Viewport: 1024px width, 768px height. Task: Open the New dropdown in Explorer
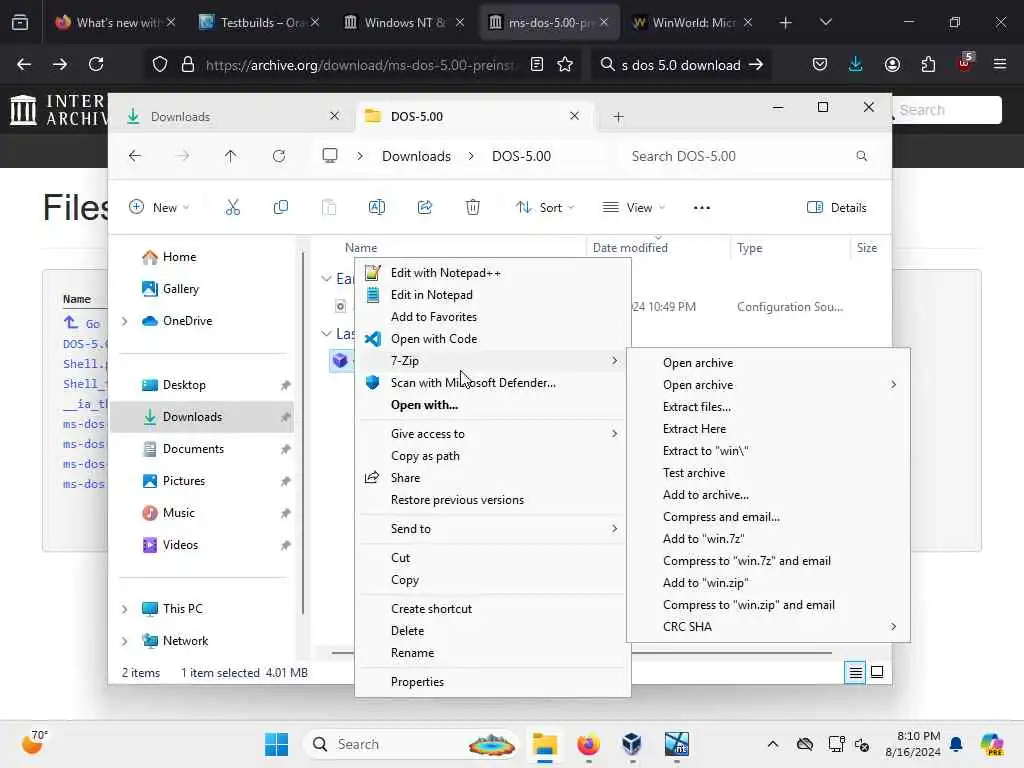coord(160,208)
